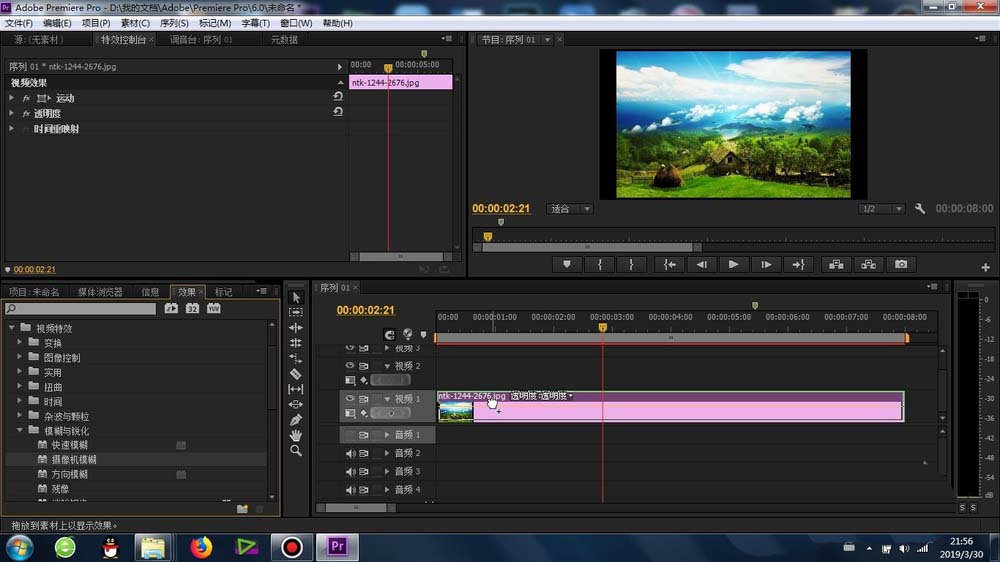Step forward one frame
The width and height of the screenshot is (1000, 562).
(x=766, y=265)
